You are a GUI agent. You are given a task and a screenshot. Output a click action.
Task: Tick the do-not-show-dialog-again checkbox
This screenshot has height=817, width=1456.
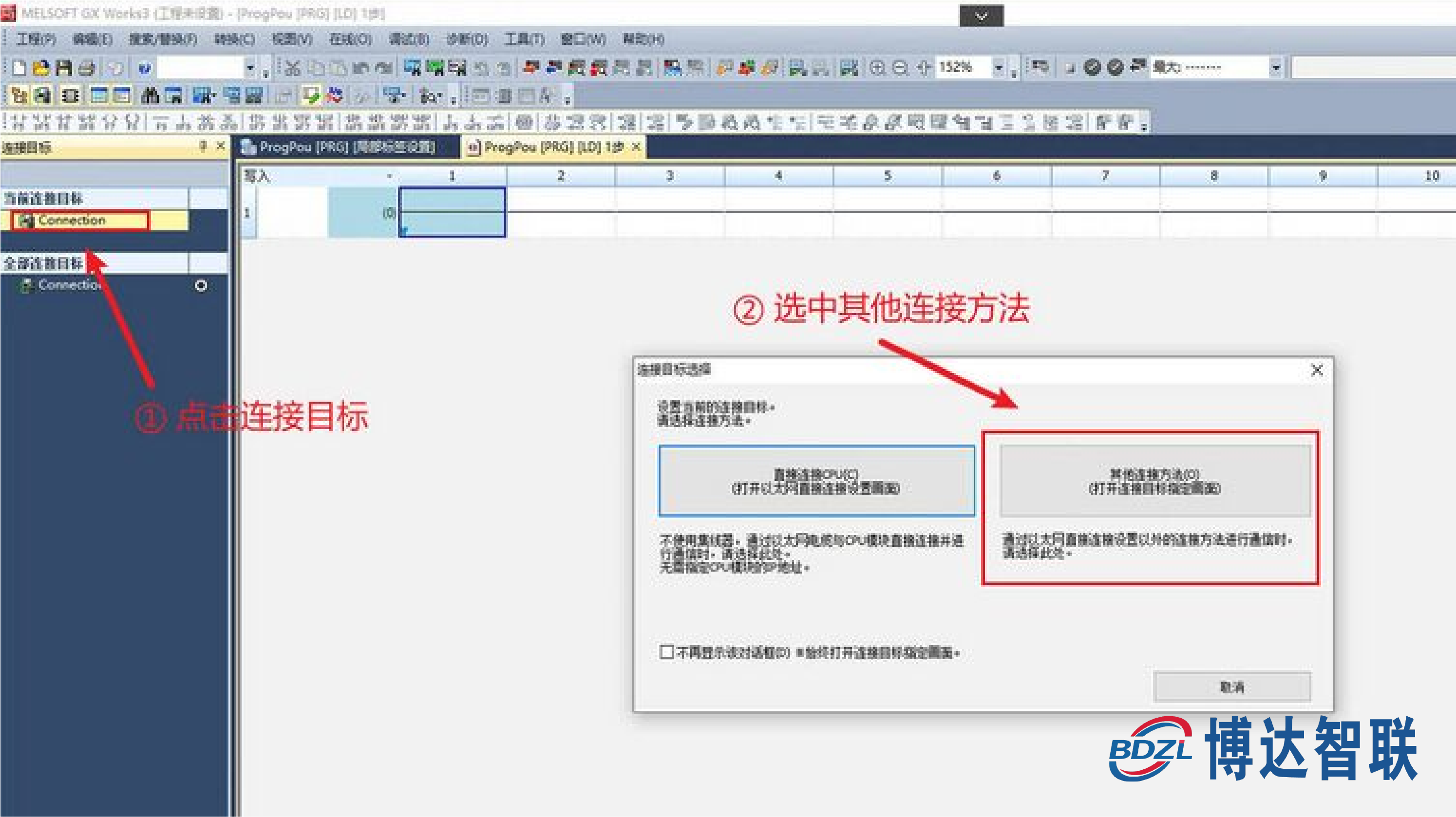tap(667, 652)
